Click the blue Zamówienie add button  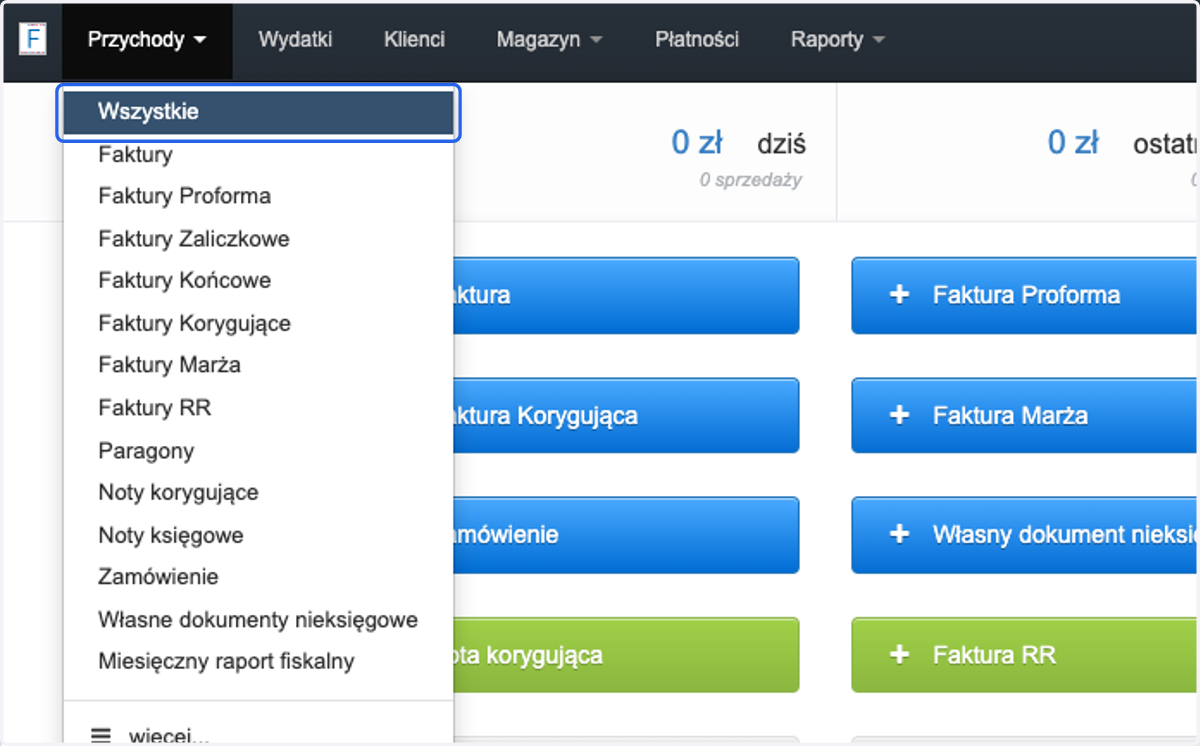[626, 535]
